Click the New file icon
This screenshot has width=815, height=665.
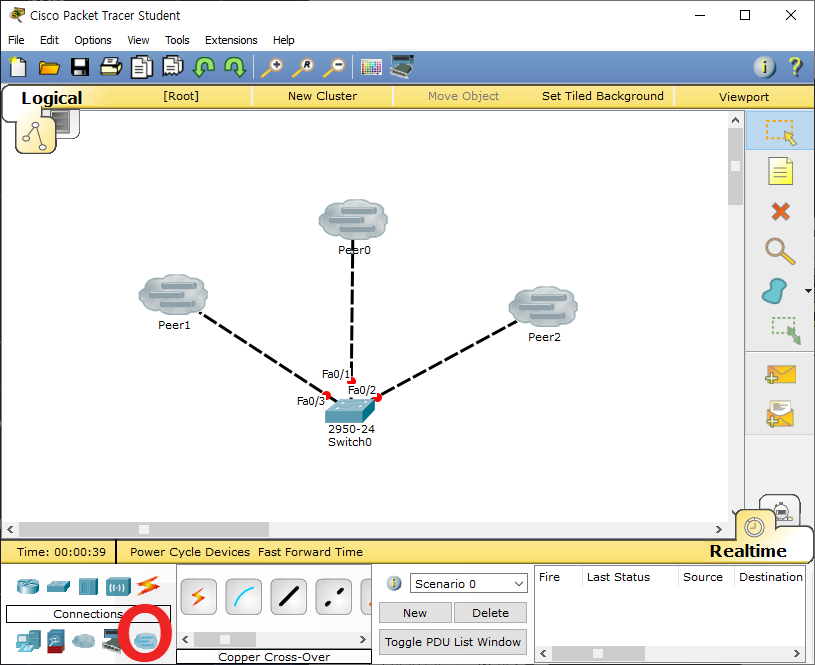[18, 67]
